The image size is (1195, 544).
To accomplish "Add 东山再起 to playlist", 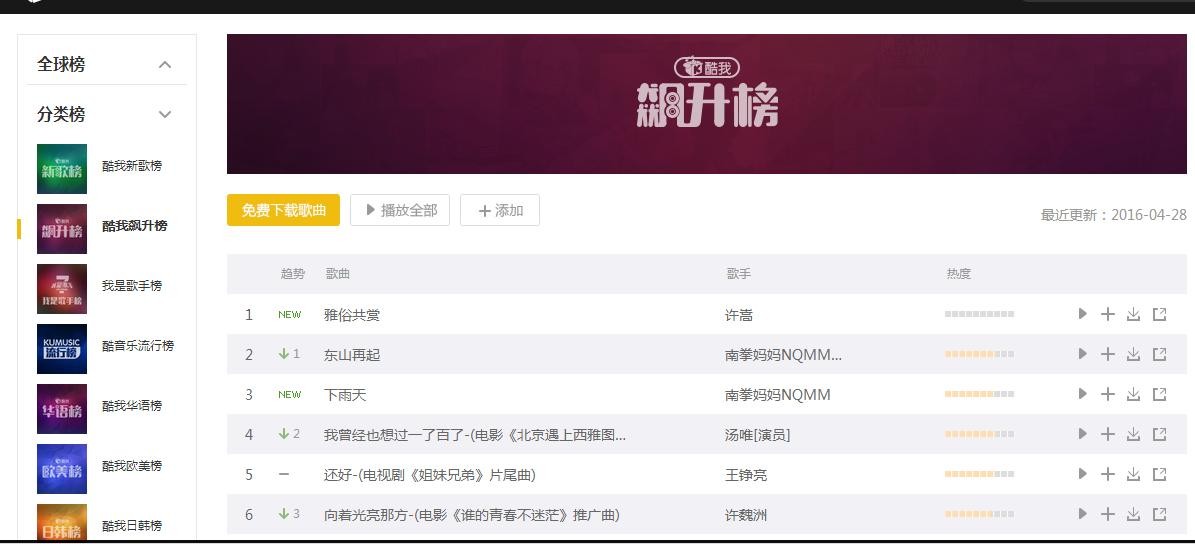I will 1108,354.
